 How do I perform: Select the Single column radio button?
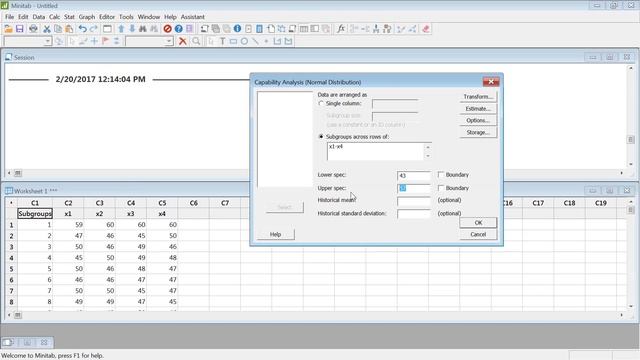click(321, 104)
